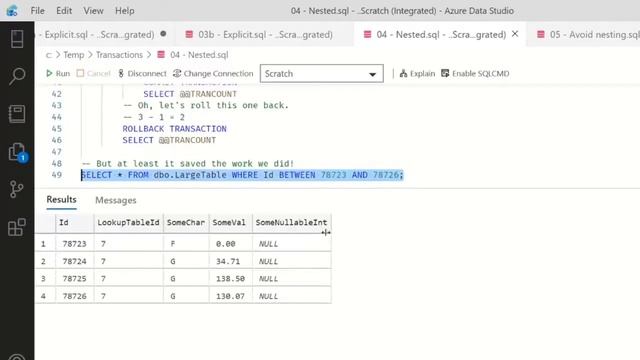This screenshot has width=640, height=360.
Task: Select SomeChar cell F in row 1
Action: [x=186, y=244]
